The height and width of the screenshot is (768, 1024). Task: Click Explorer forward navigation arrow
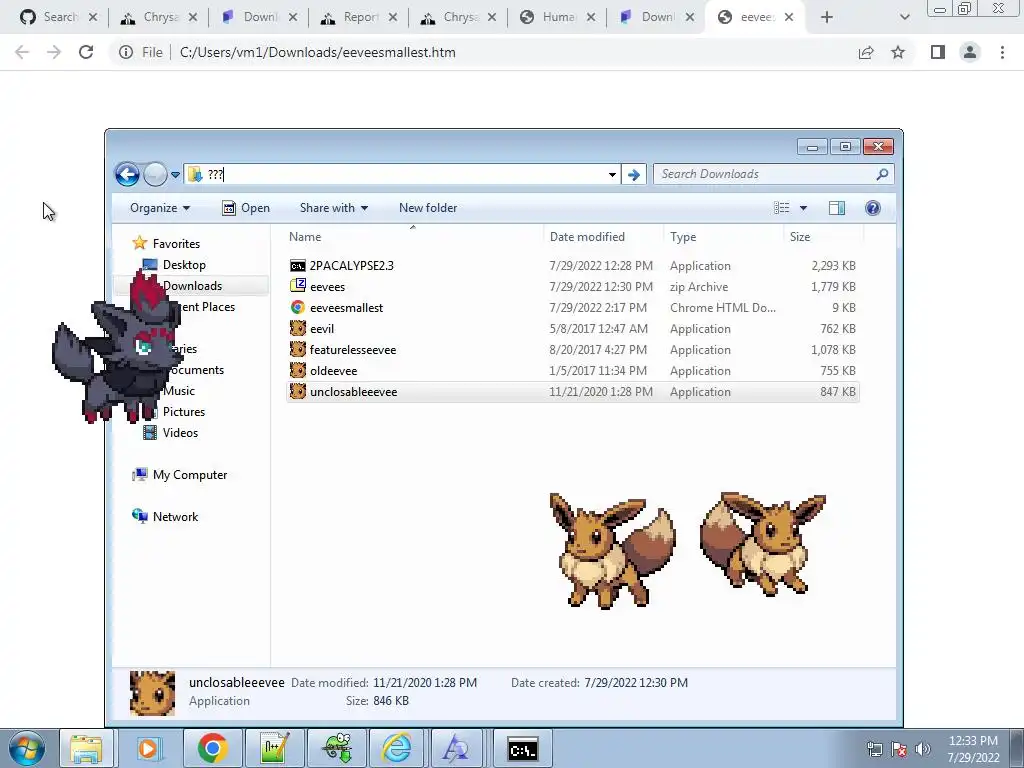155,174
